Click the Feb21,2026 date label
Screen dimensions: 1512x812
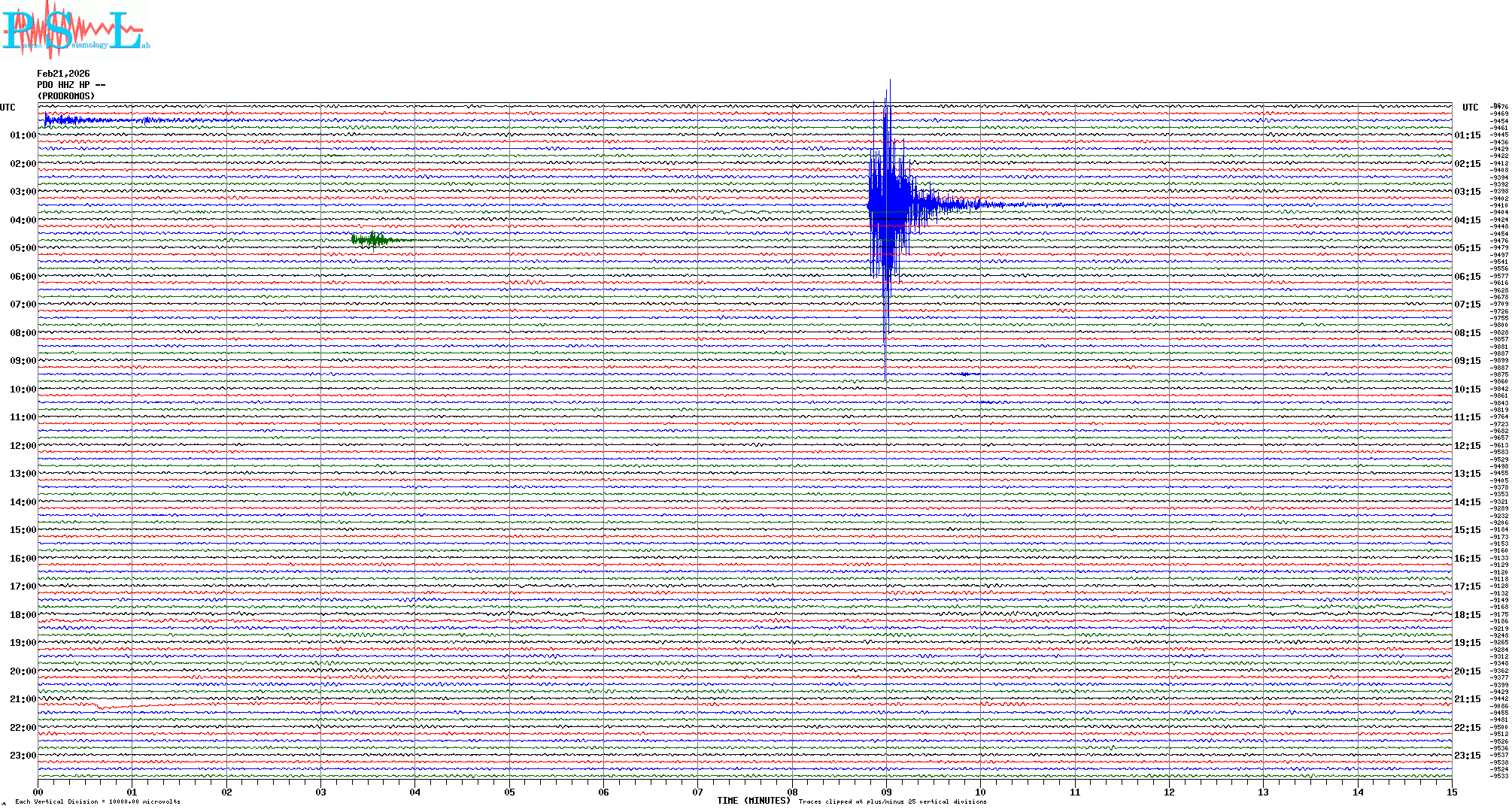pos(63,74)
